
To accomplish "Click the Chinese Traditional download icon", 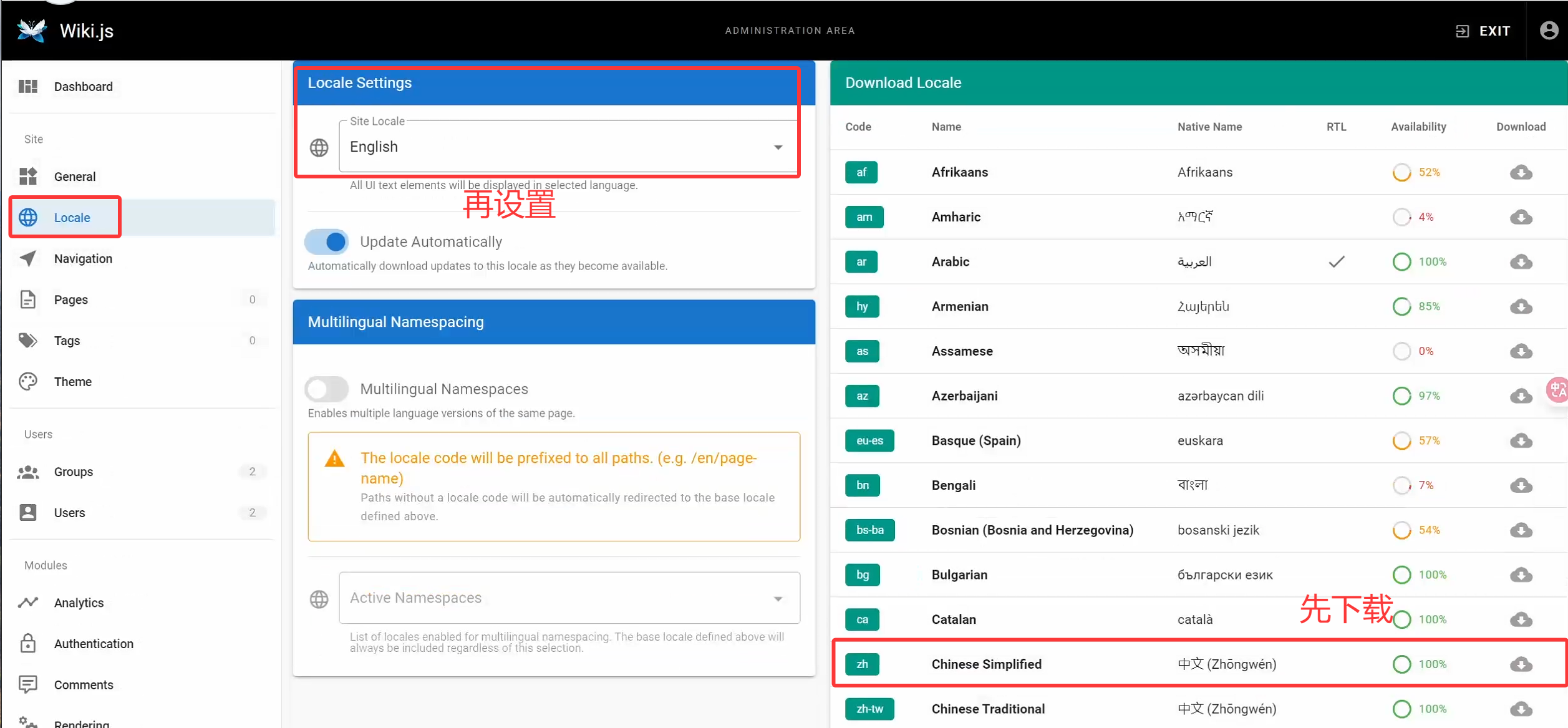I will pos(1521,709).
